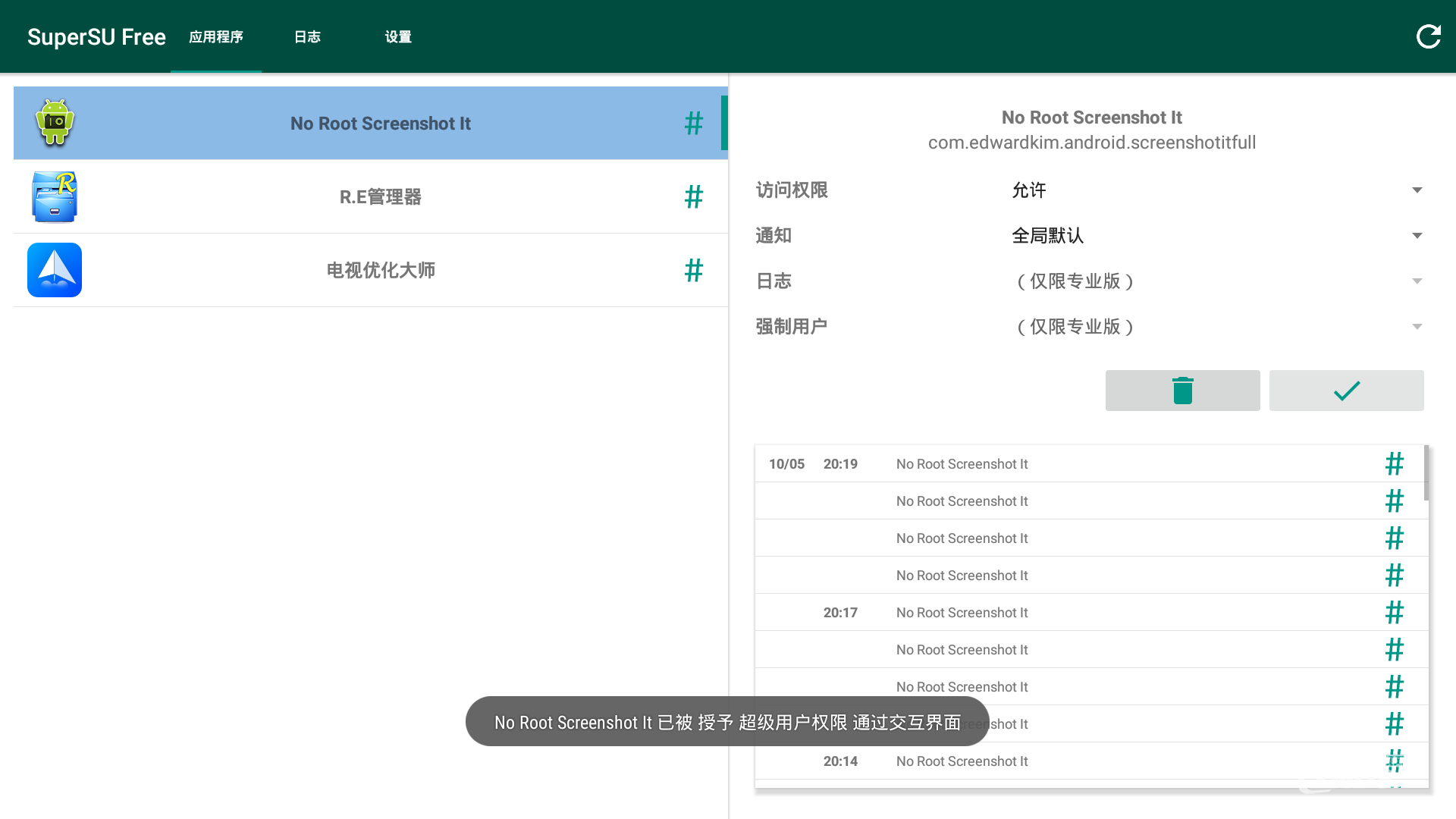Open the 设置 tab

click(398, 36)
